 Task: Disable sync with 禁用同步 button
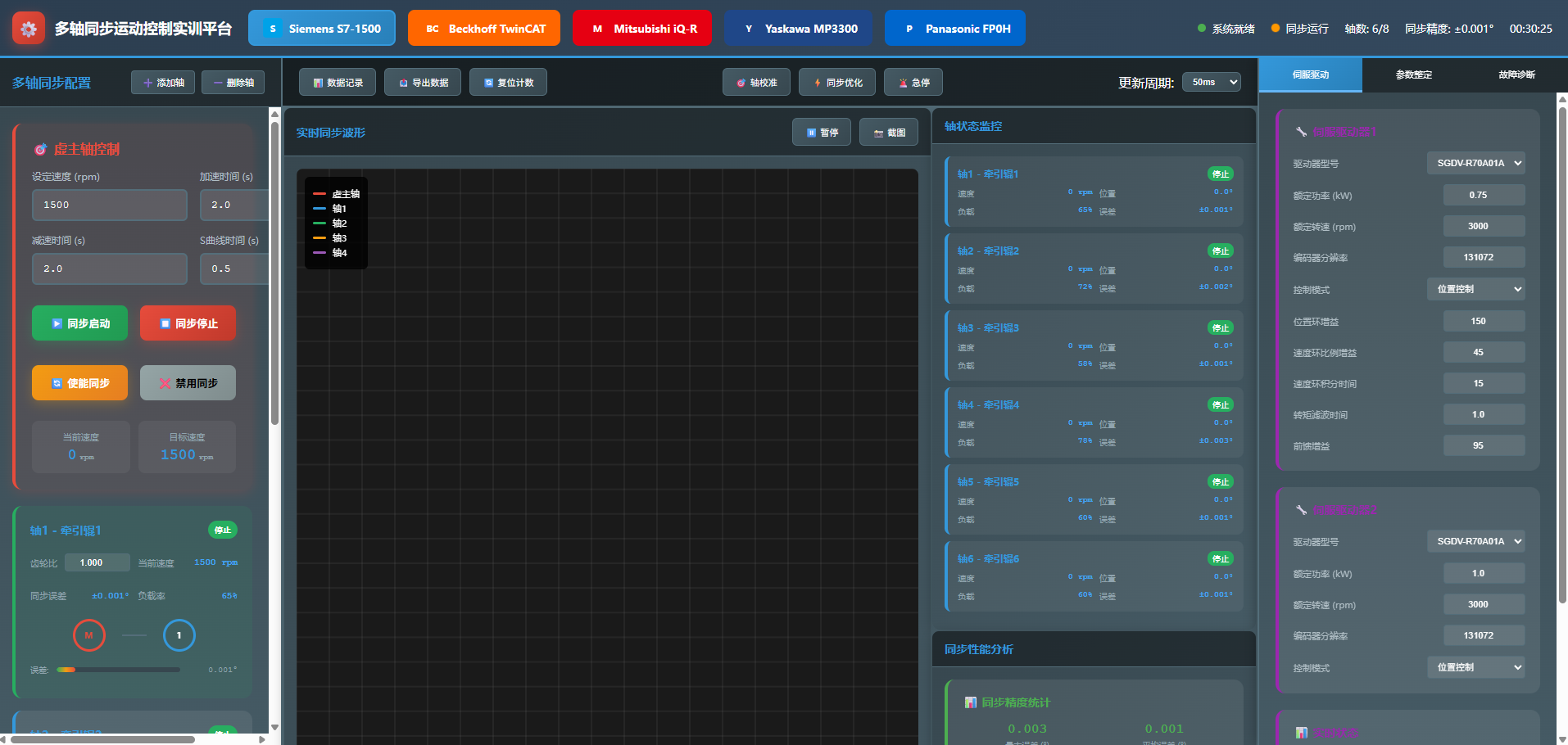[x=188, y=383]
